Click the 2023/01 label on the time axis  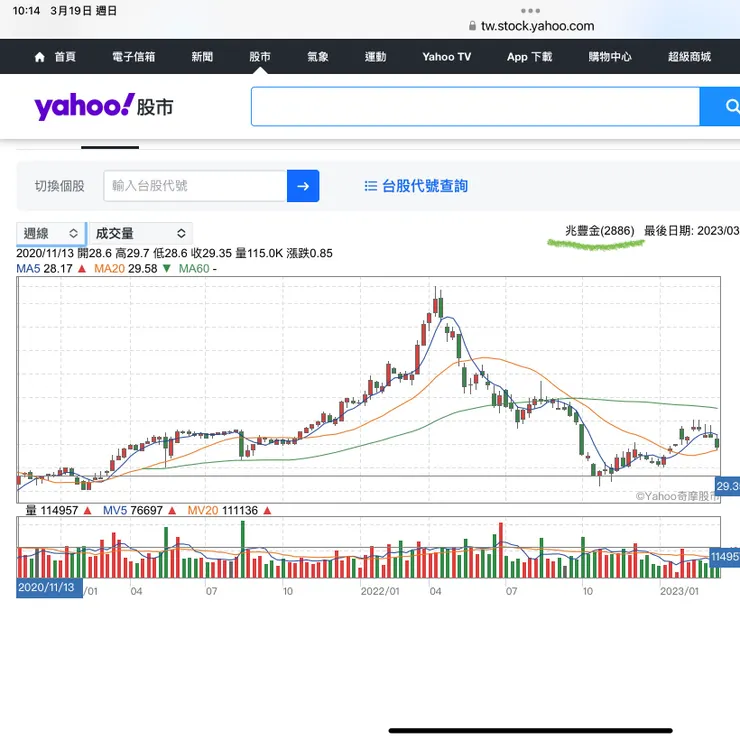pyautogui.click(x=679, y=591)
